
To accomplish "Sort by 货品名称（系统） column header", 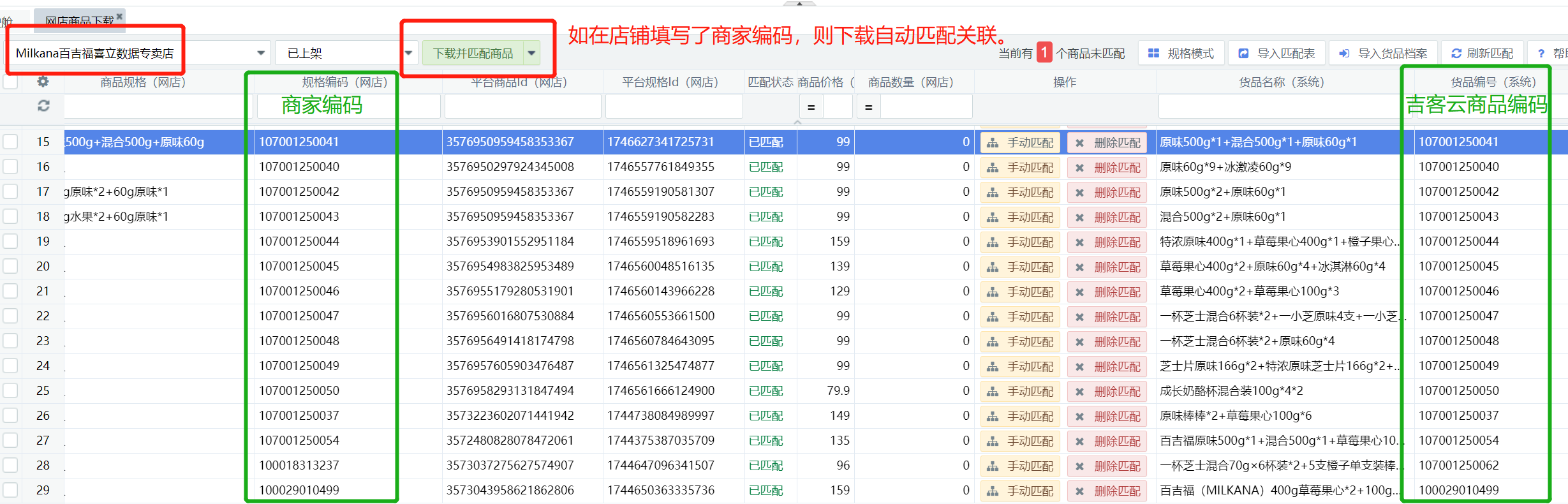I will click(1281, 82).
